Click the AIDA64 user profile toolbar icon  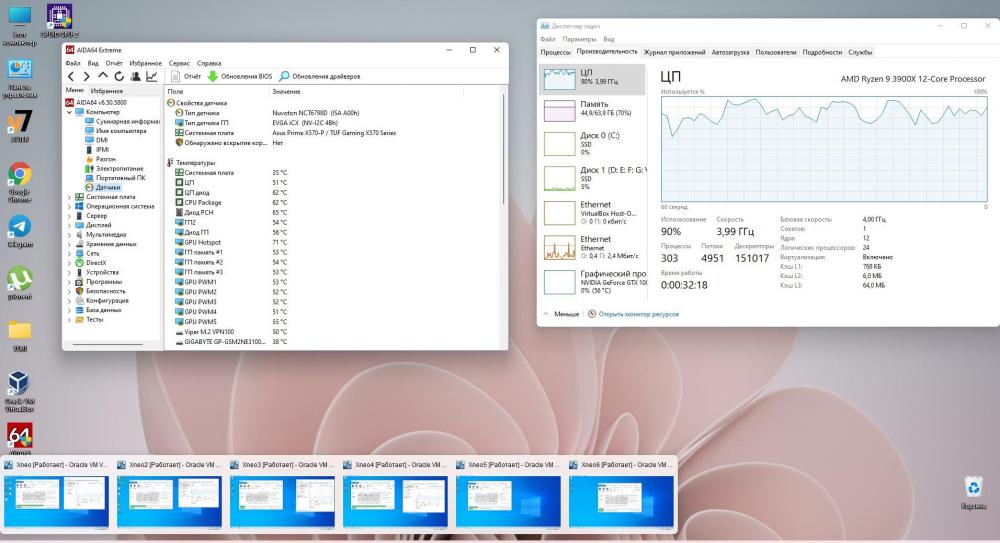[135, 77]
